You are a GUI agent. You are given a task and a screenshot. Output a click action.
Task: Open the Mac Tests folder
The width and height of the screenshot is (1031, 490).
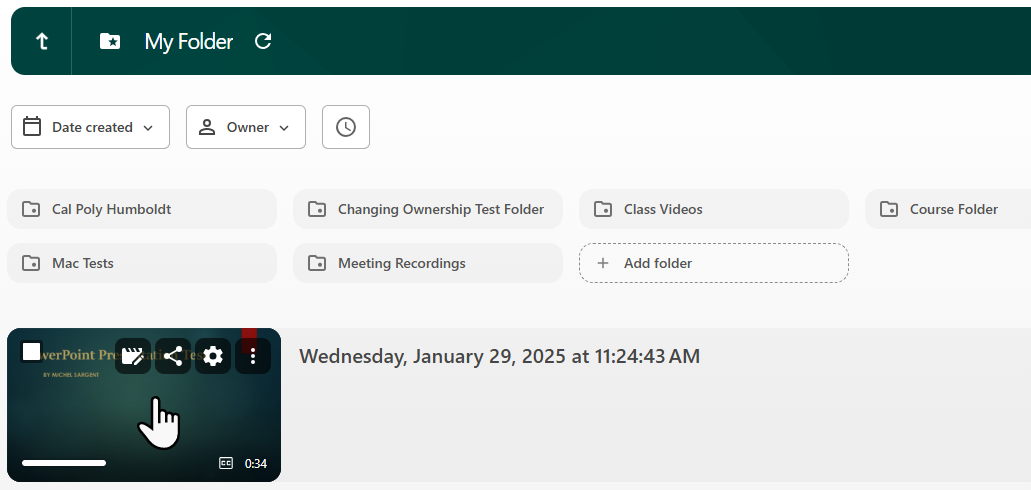point(142,263)
